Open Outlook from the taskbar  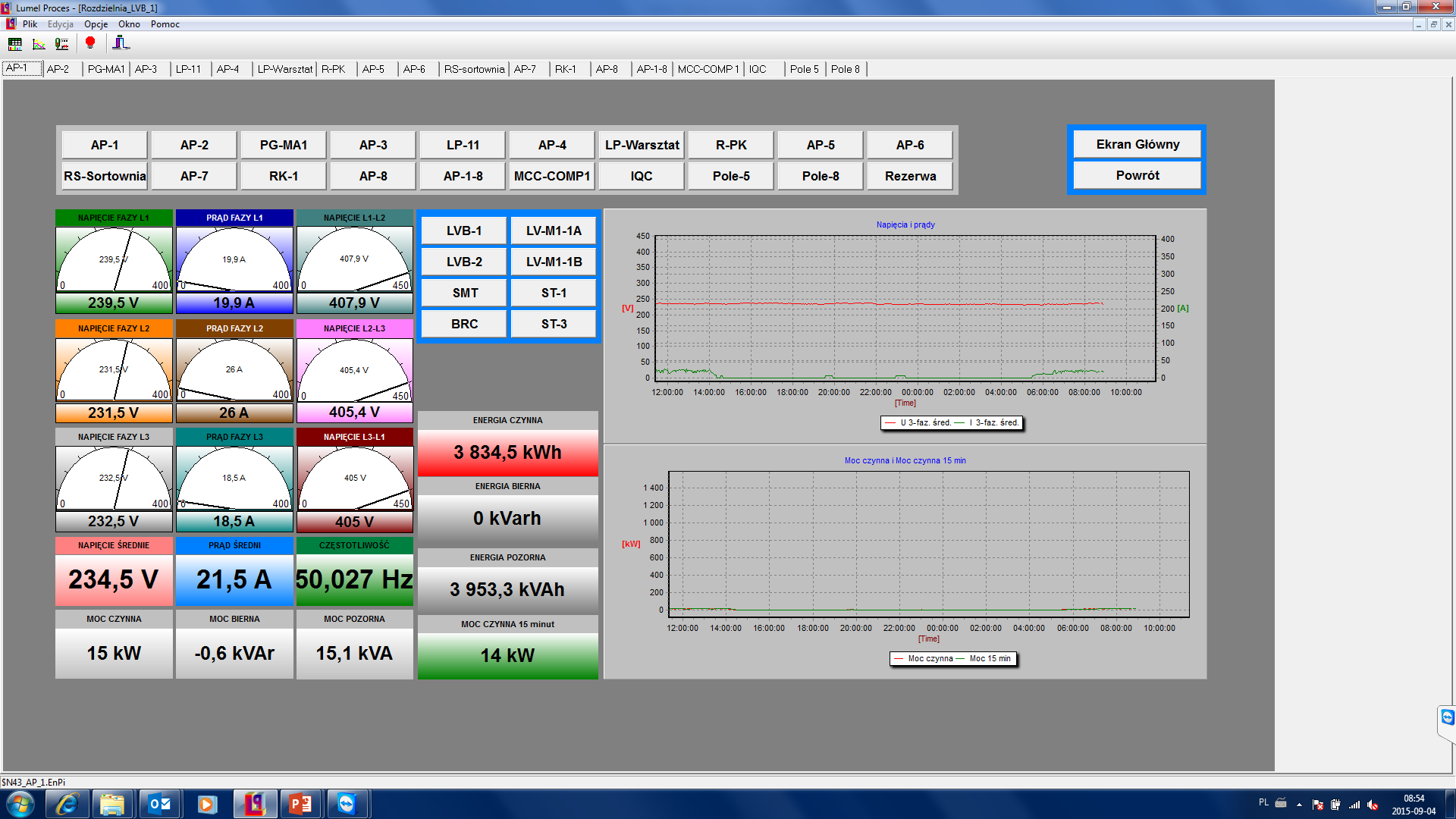click(160, 803)
